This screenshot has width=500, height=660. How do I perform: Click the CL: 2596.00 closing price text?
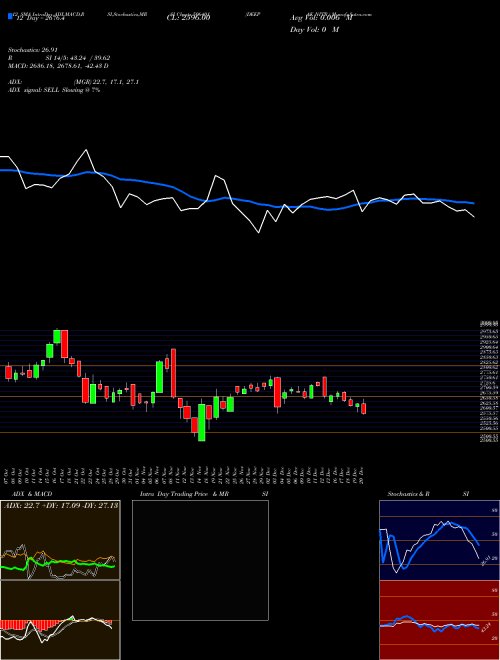(188, 18)
